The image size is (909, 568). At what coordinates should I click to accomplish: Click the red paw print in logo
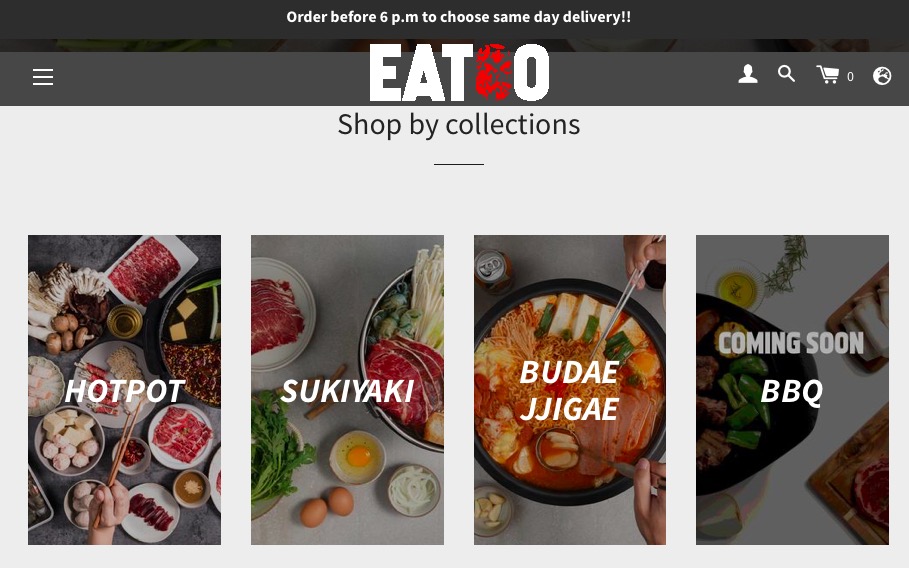[494, 72]
